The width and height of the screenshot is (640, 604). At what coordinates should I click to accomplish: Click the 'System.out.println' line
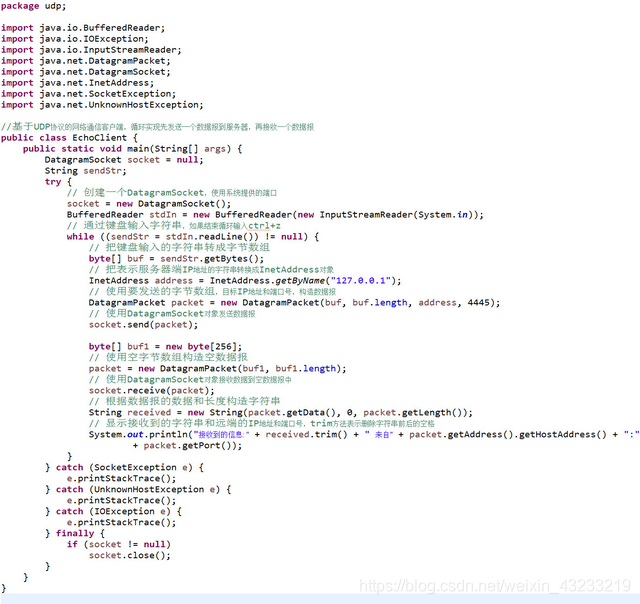pyautogui.click(x=364, y=435)
